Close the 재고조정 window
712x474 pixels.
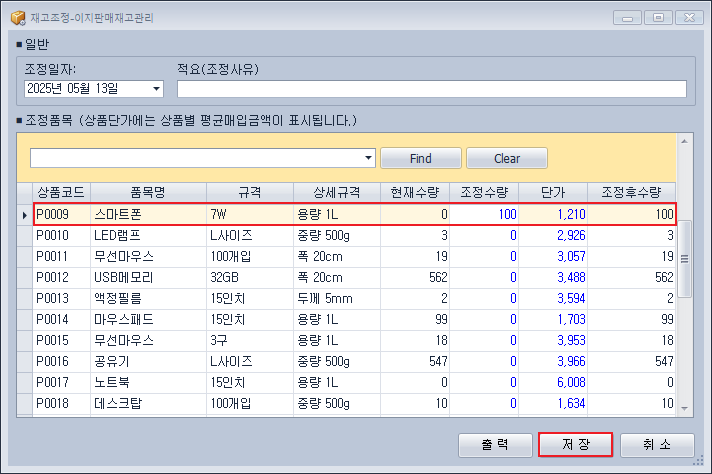coord(689,18)
